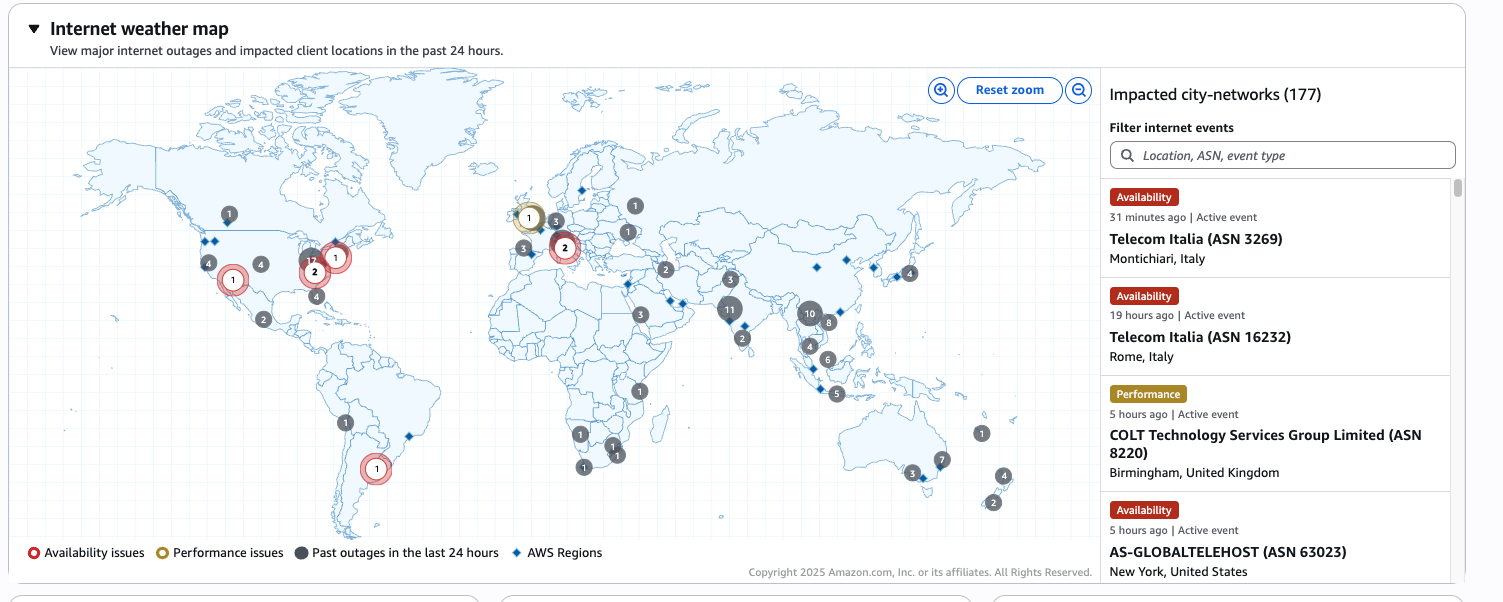Screen dimensions: 1503x602
Task: Open the outage cluster 10 in Southeast Asia
Action: click(x=809, y=314)
